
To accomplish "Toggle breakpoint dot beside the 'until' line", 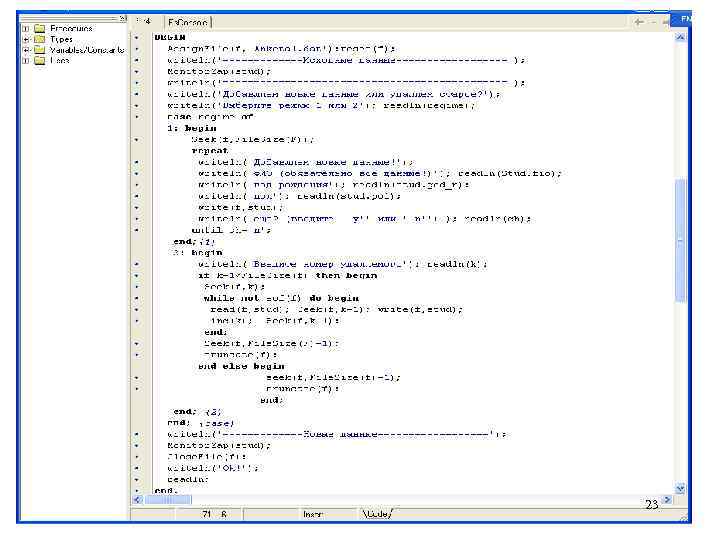I will point(137,230).
